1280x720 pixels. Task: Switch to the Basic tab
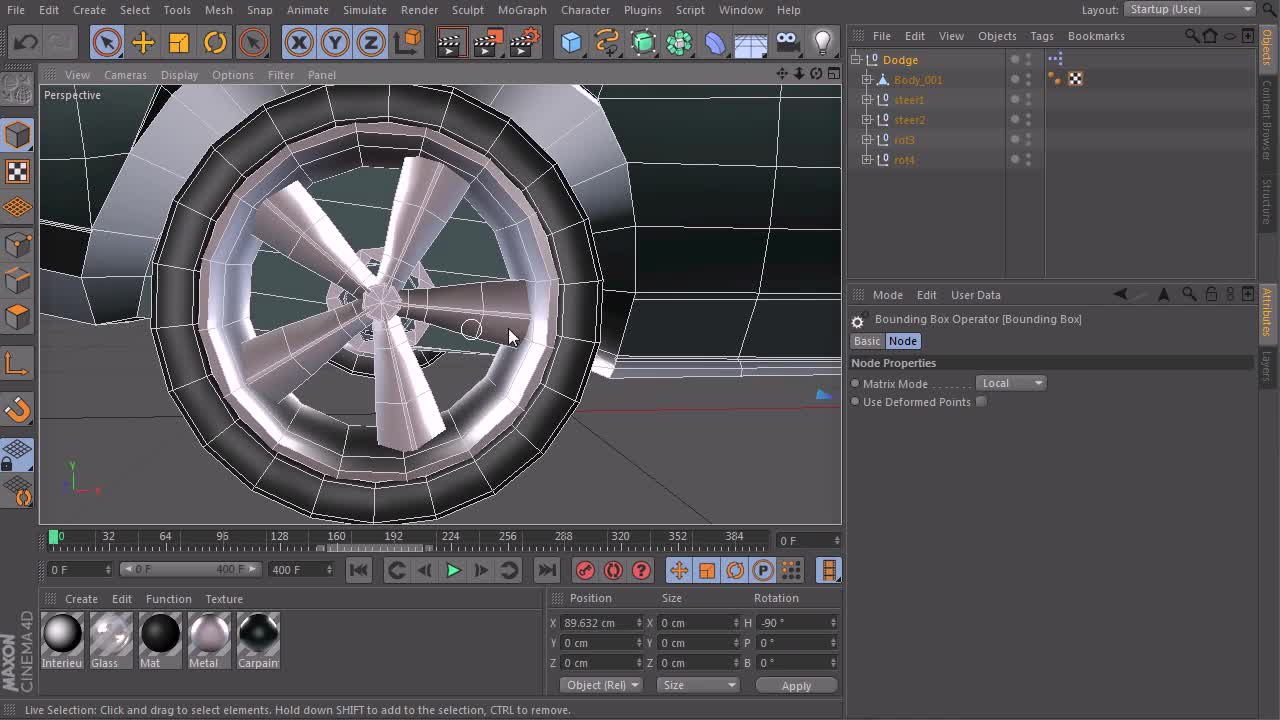(867, 341)
